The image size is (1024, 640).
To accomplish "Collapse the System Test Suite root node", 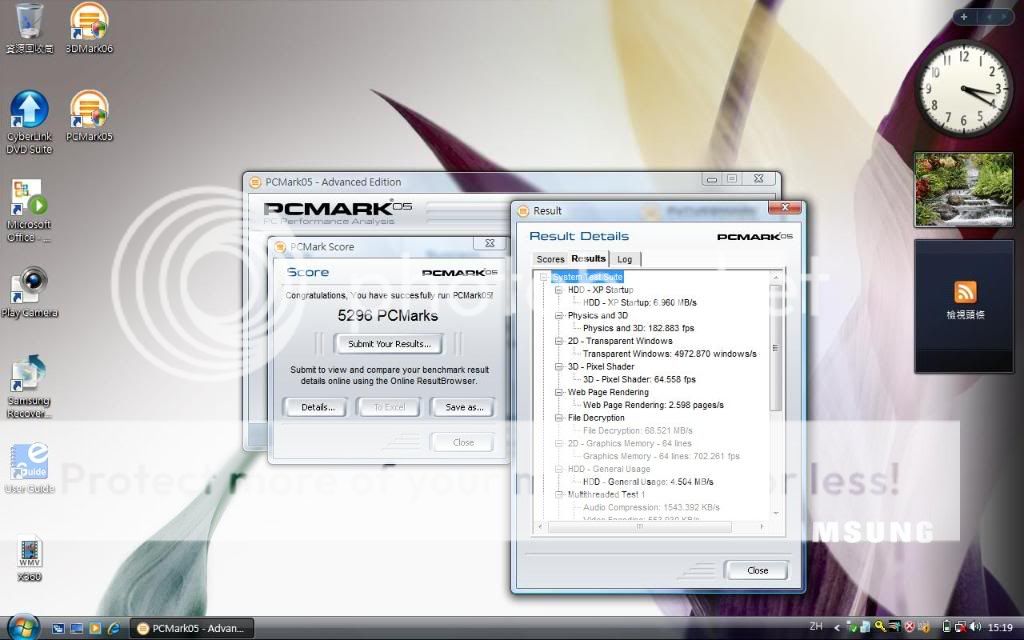I will 543,277.
